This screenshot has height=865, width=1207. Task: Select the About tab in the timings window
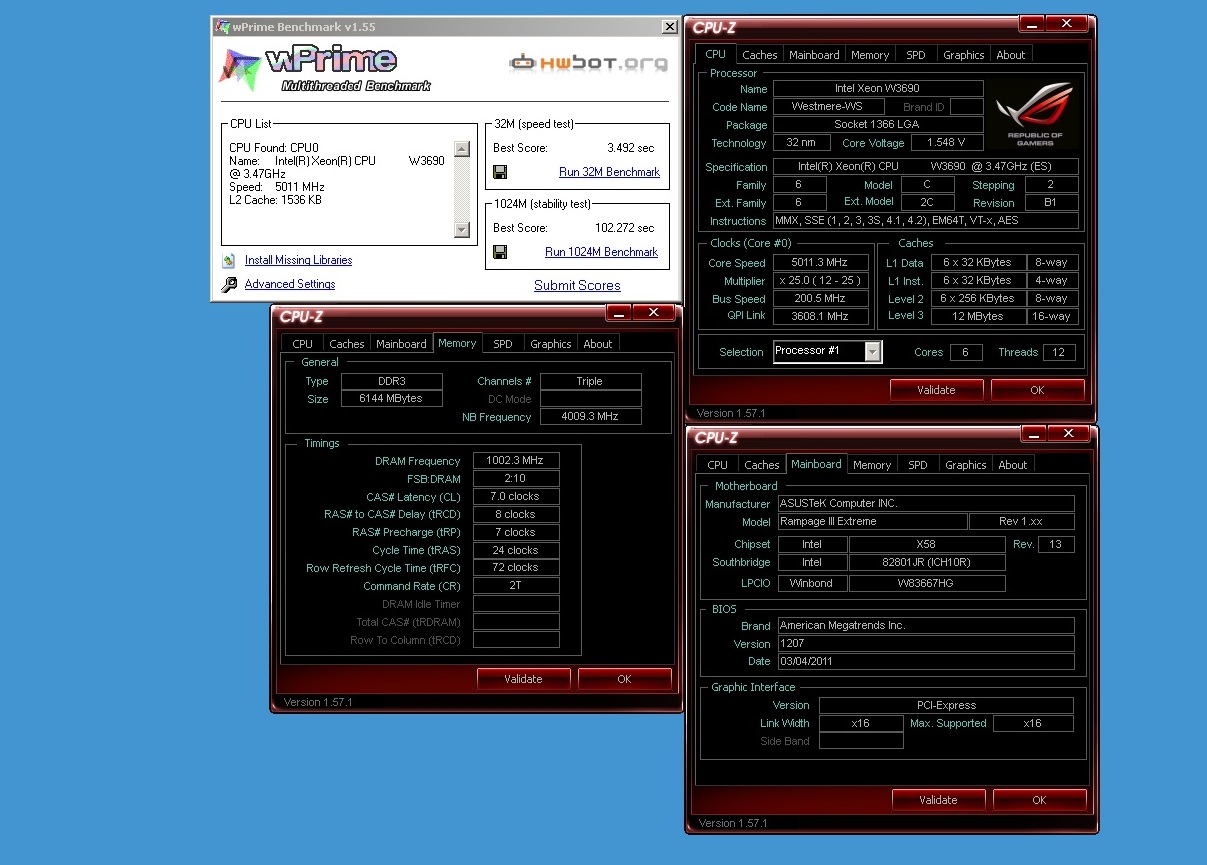click(598, 344)
